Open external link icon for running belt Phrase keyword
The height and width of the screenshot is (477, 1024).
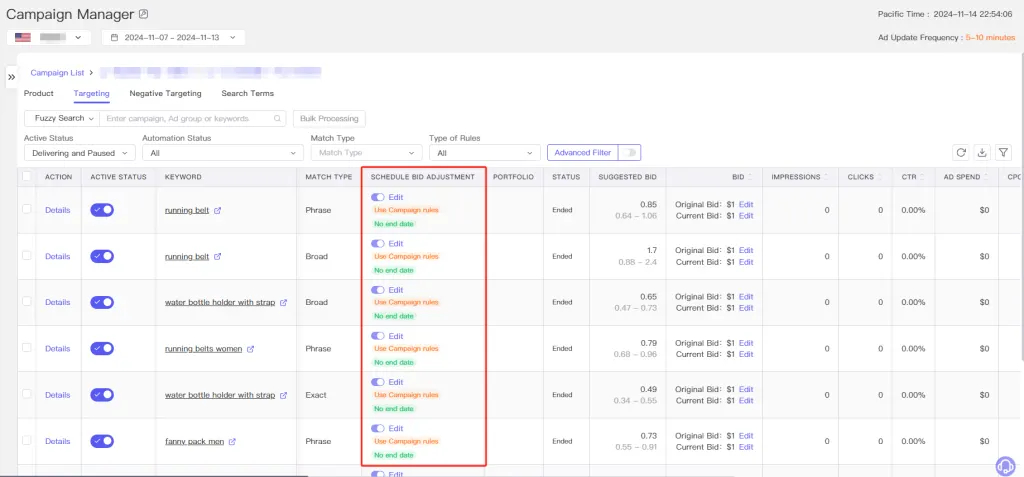coord(217,210)
